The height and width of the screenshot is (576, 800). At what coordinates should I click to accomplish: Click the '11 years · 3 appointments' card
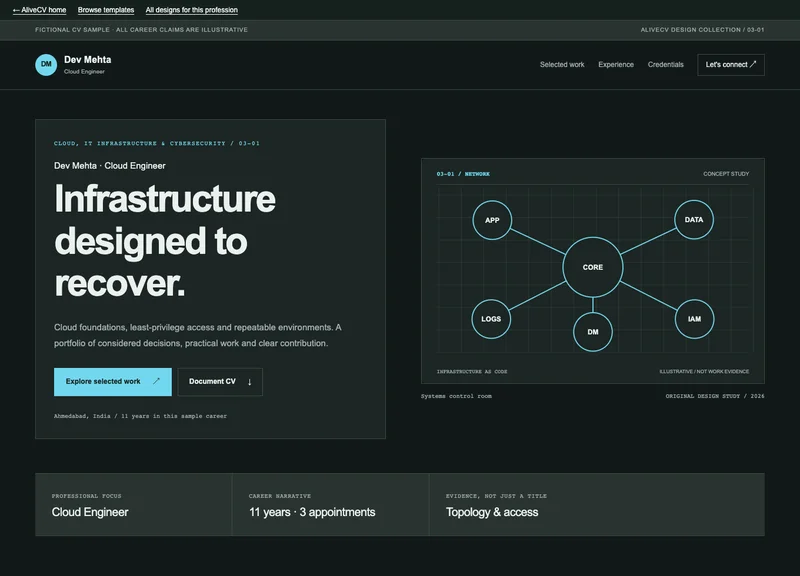pos(331,505)
